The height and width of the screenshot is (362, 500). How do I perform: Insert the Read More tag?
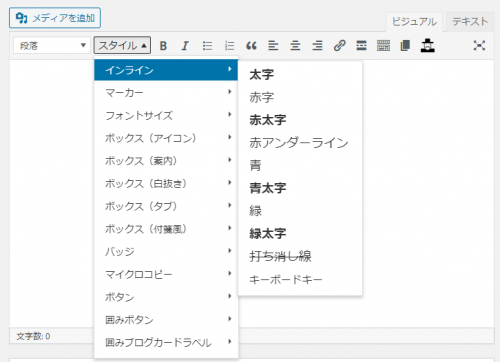361,45
